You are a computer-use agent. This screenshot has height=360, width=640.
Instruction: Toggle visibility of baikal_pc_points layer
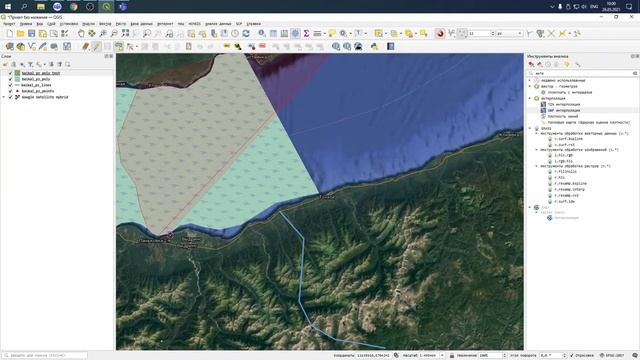[x=11, y=91]
